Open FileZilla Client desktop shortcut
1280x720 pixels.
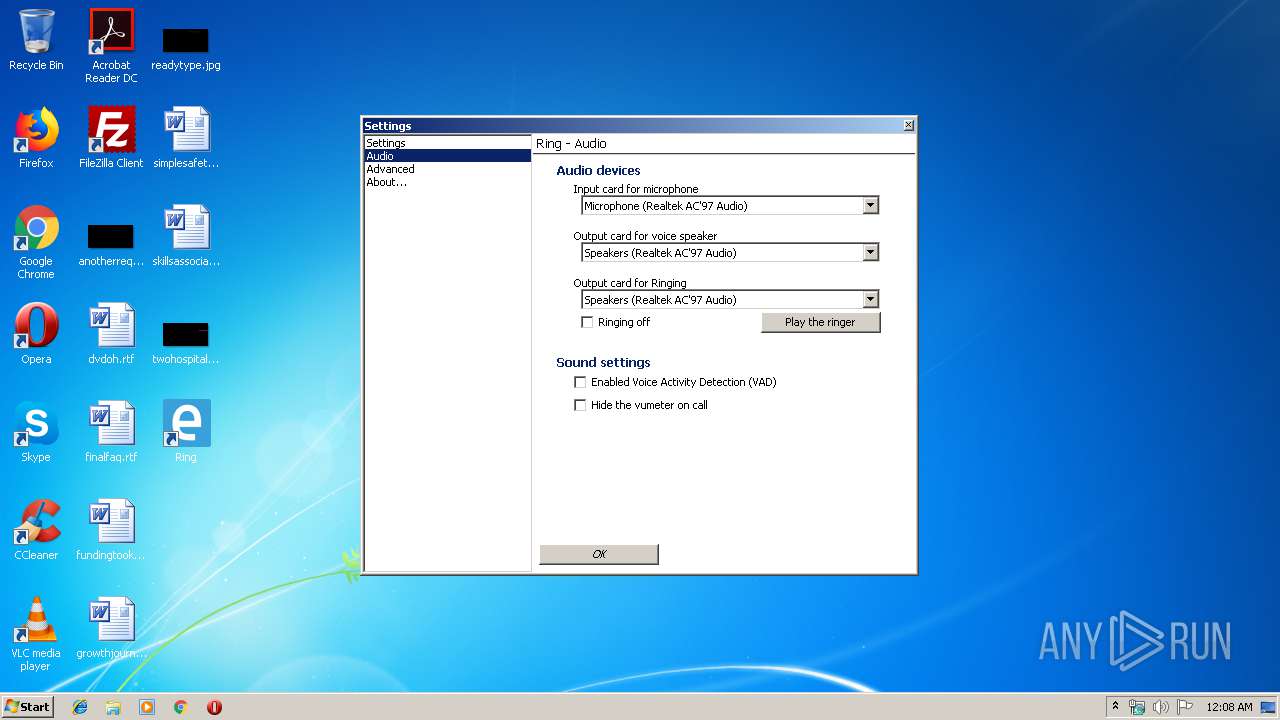[111, 138]
